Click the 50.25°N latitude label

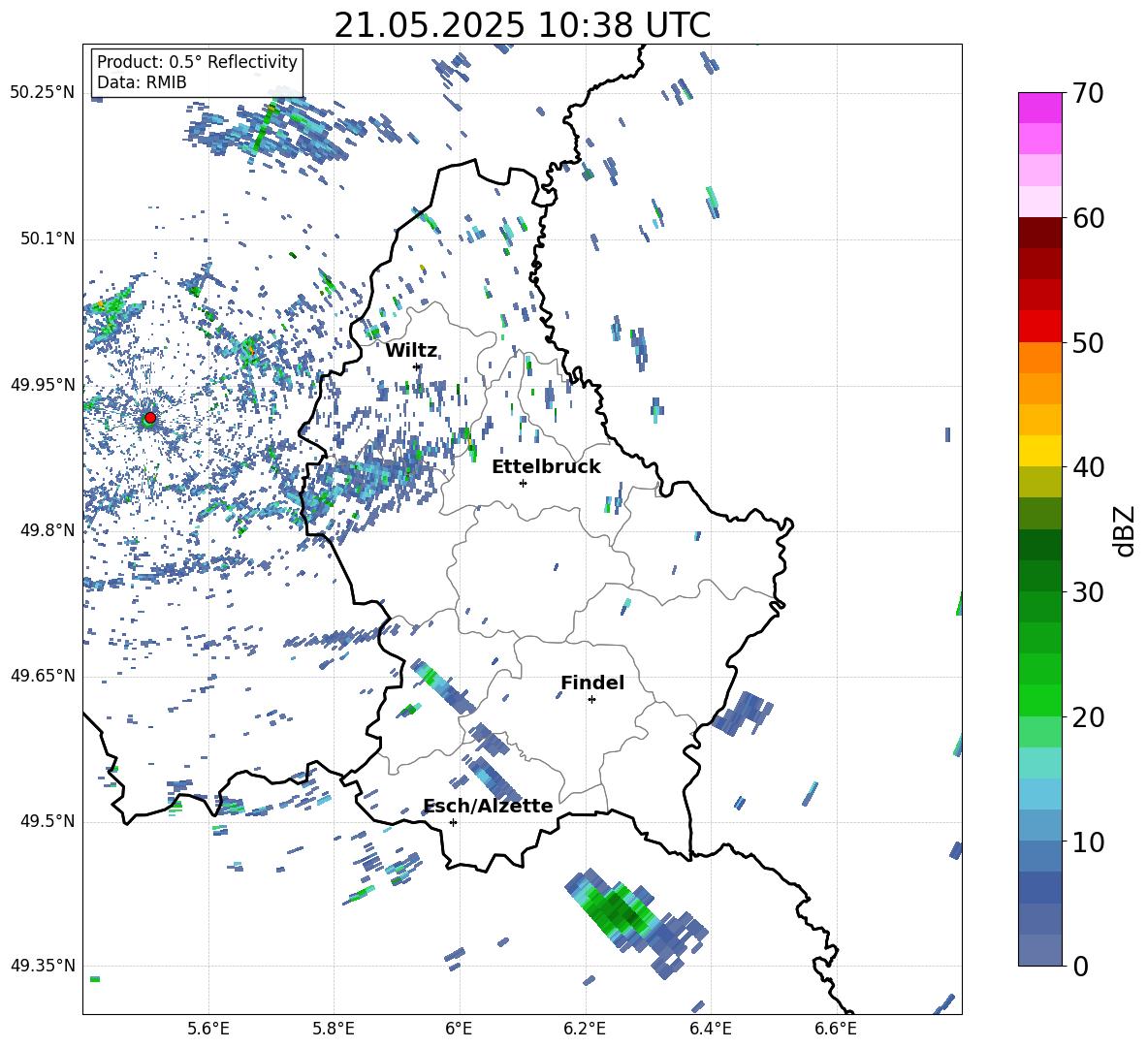tap(43, 93)
